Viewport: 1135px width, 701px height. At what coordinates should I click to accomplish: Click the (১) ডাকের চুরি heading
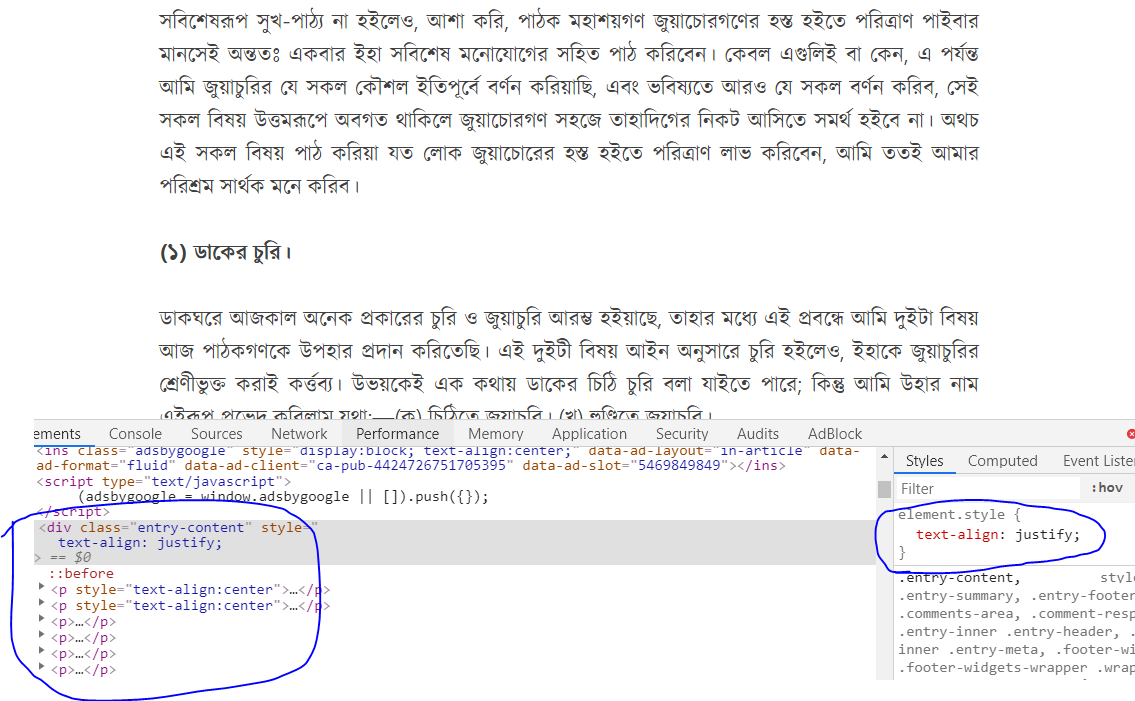tap(226, 253)
